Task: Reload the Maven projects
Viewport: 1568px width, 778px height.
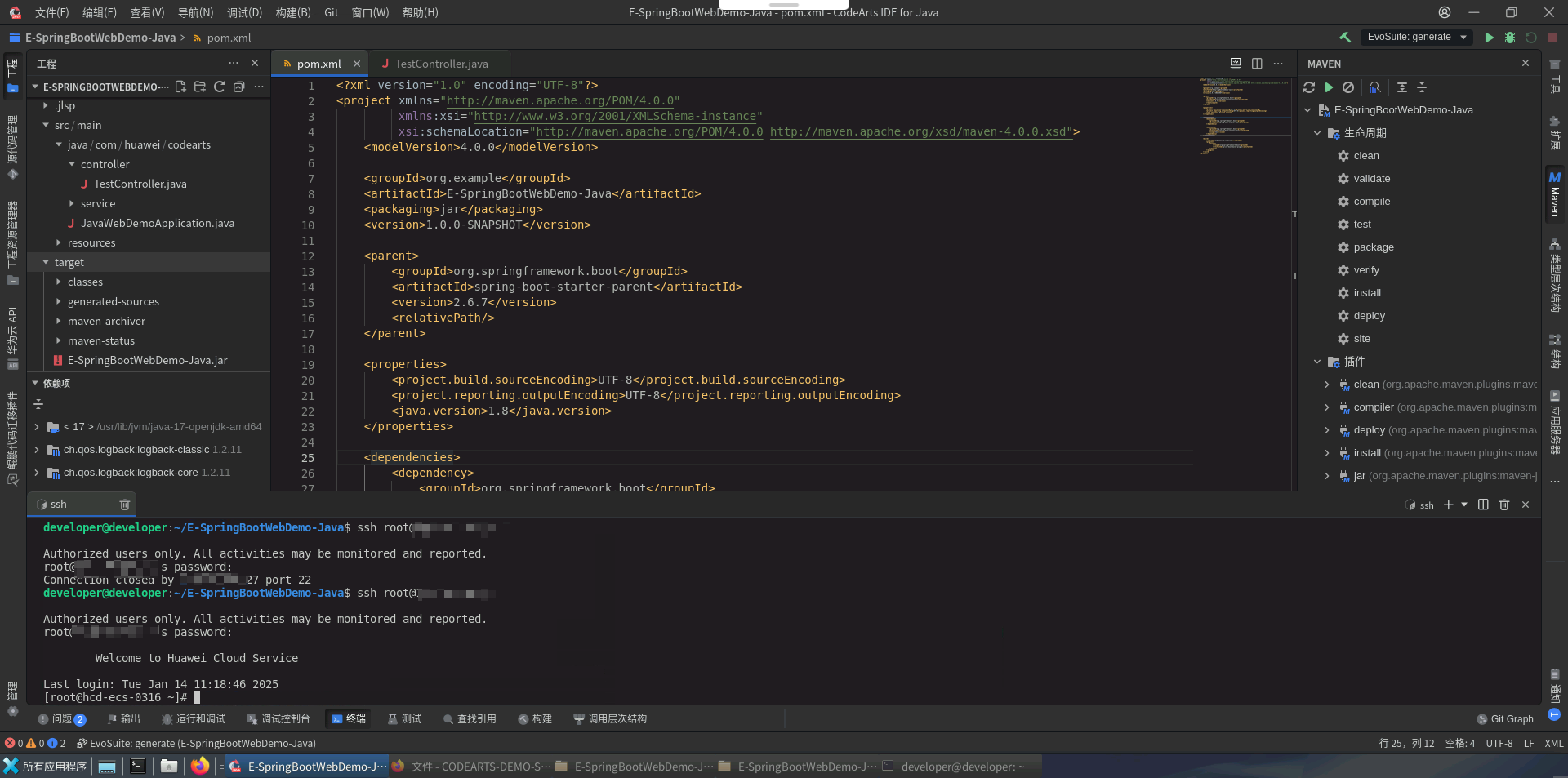Action: click(1309, 87)
